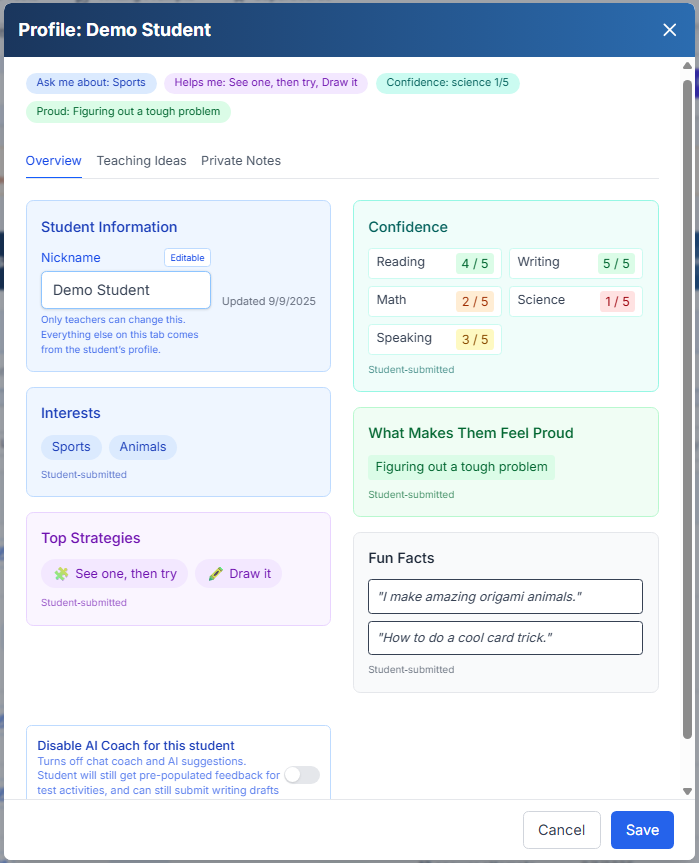This screenshot has width=699, height=863.
Task: Close the profile dialog with X icon
Action: [x=670, y=30]
